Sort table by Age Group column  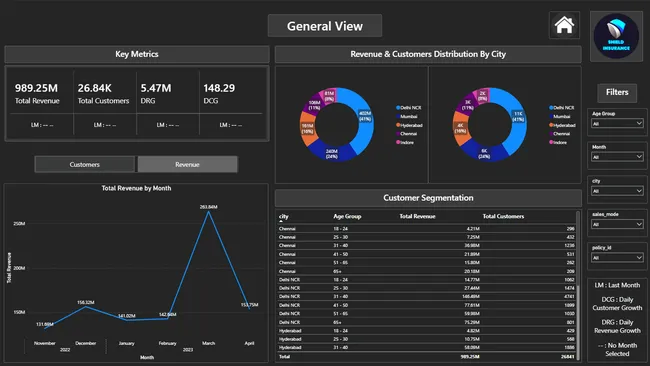tap(347, 216)
